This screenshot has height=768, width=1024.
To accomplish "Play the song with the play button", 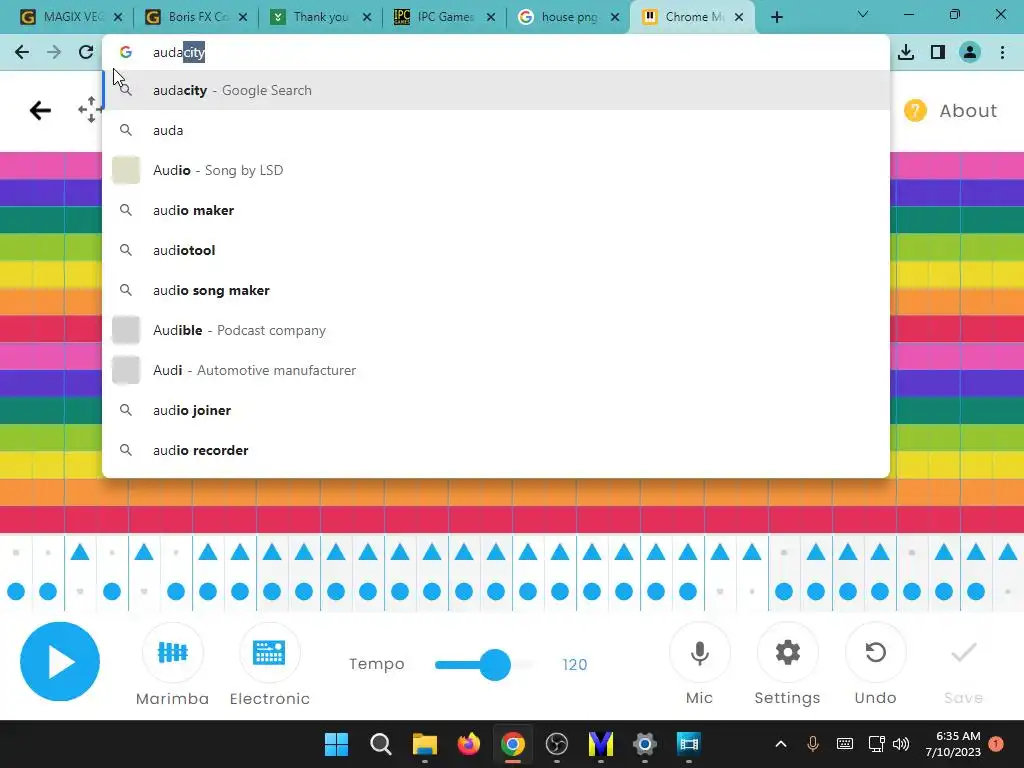I will [x=60, y=662].
